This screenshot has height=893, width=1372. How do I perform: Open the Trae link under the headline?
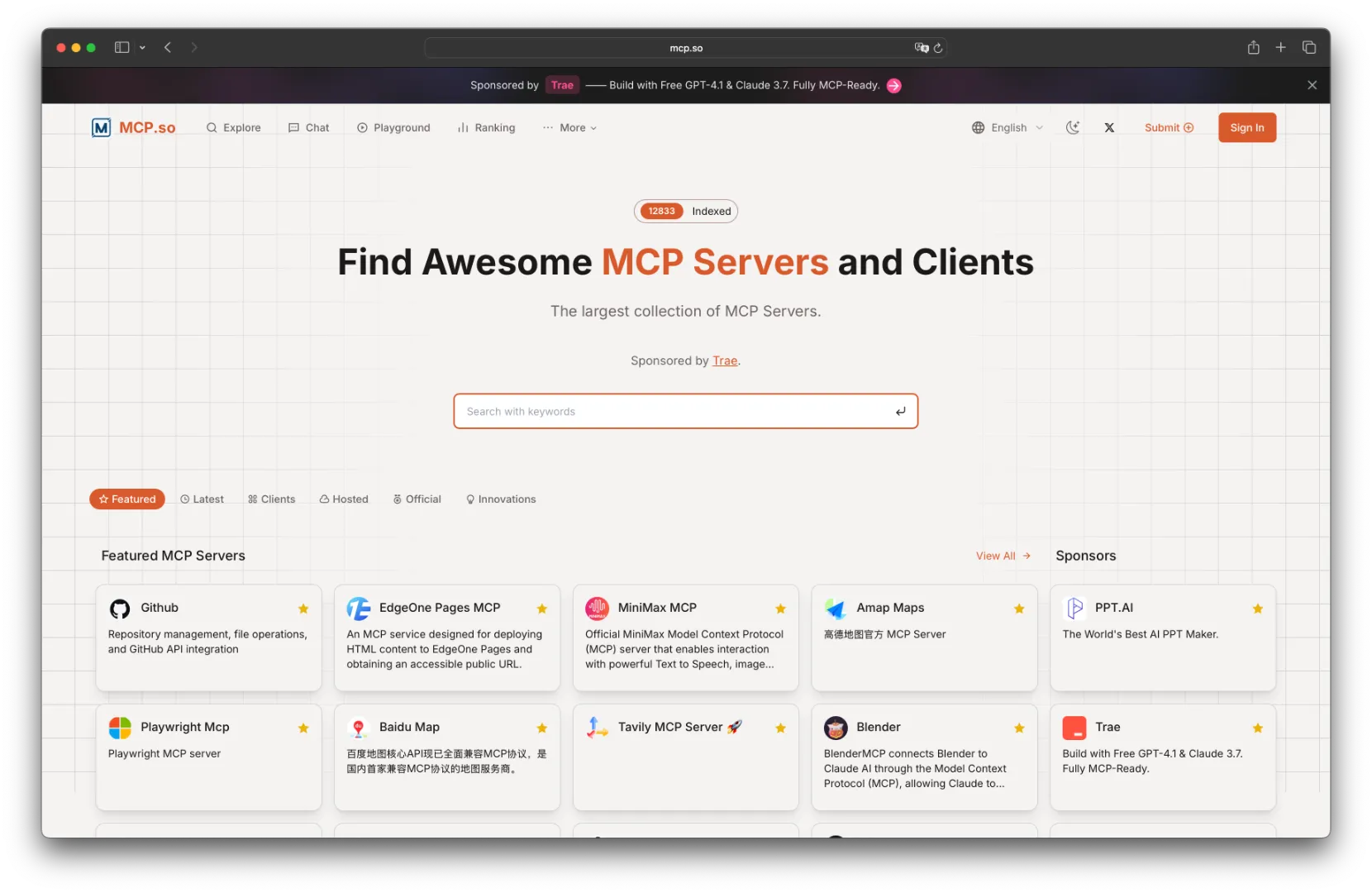tap(725, 361)
